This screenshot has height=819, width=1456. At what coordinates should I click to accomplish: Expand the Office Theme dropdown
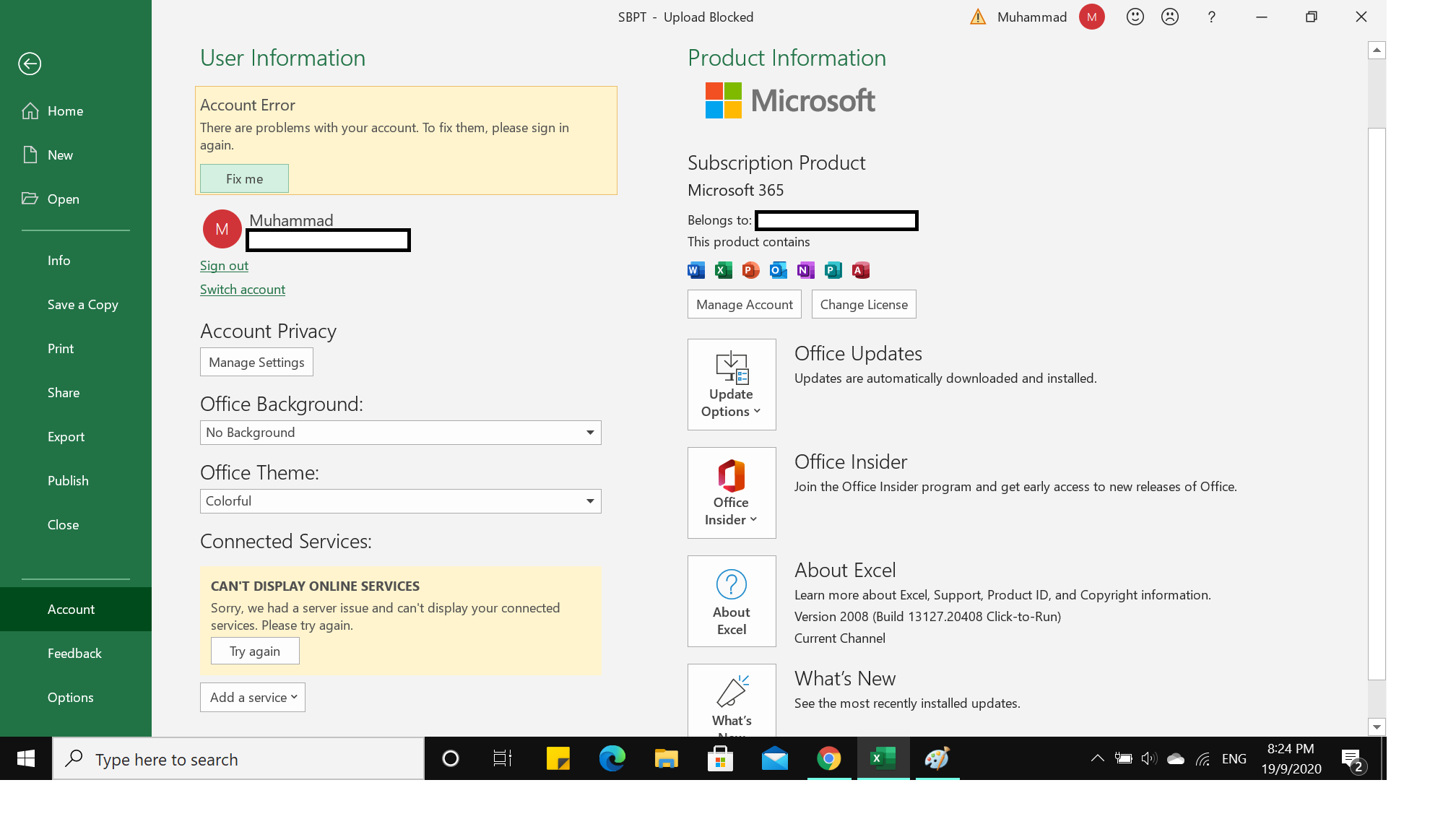click(400, 501)
